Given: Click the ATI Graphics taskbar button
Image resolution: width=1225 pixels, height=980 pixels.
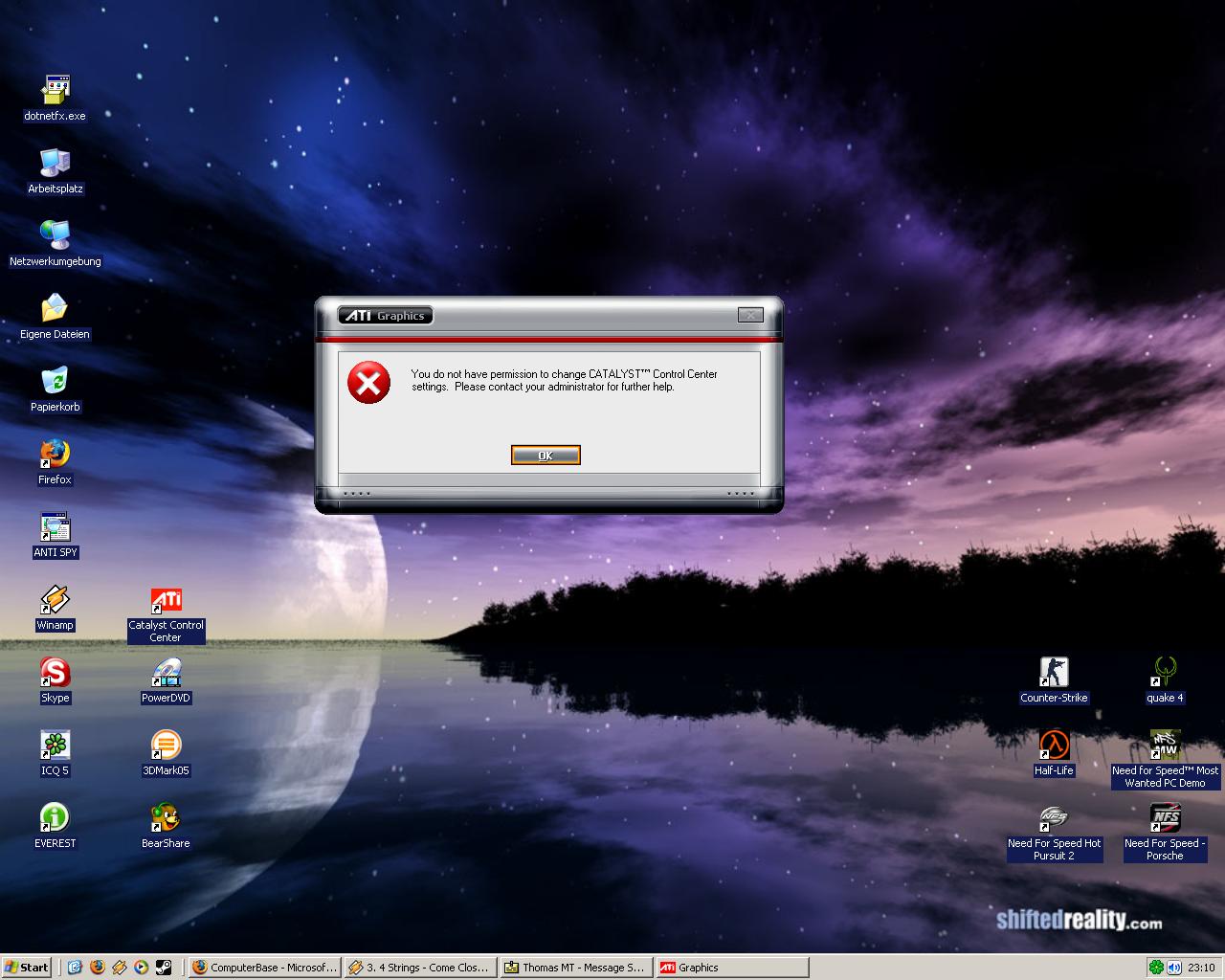Looking at the screenshot, I should point(732,968).
